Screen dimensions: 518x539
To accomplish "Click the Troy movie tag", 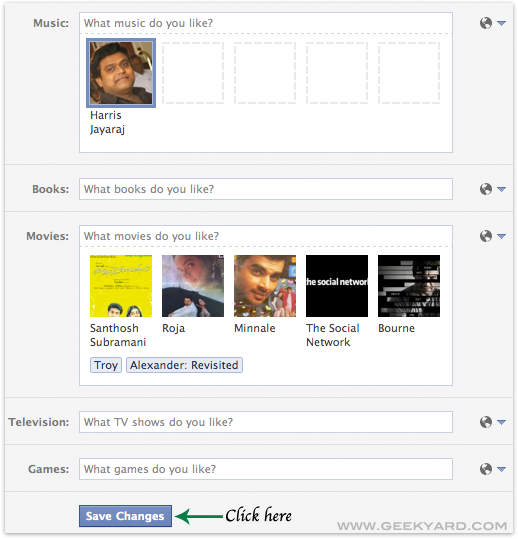I will click(106, 365).
